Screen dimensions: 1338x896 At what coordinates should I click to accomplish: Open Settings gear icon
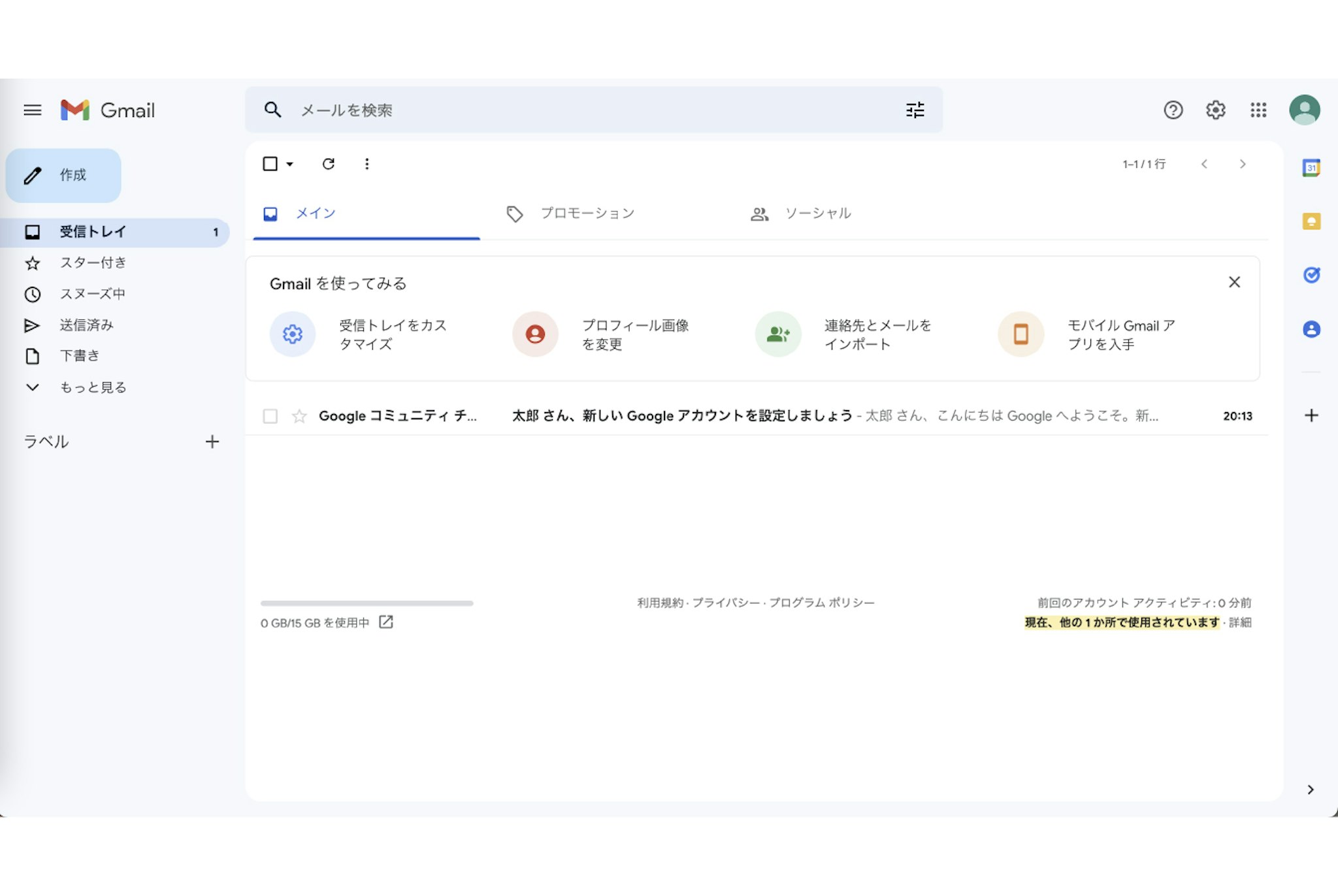1215,110
